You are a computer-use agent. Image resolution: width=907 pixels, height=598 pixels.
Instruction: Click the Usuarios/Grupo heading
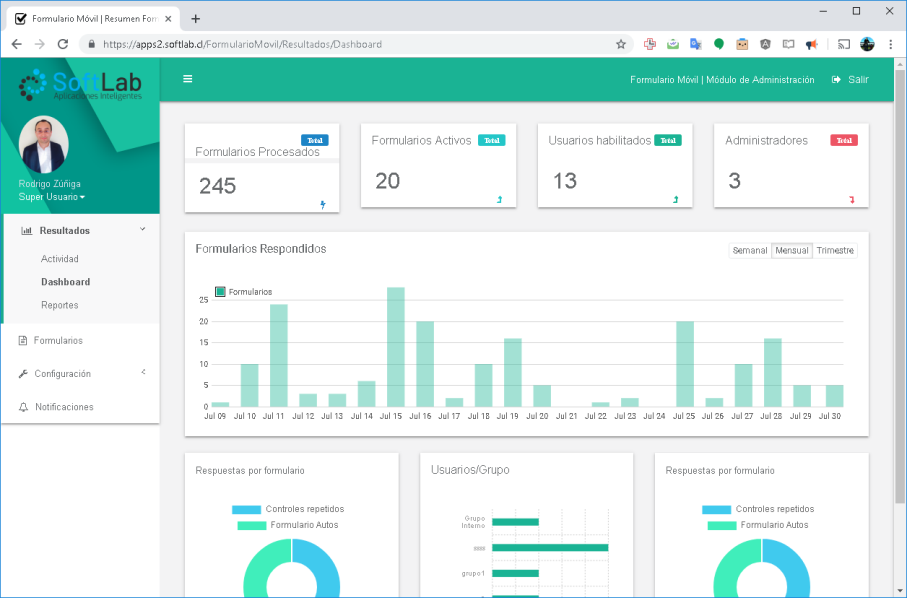pyautogui.click(x=470, y=470)
